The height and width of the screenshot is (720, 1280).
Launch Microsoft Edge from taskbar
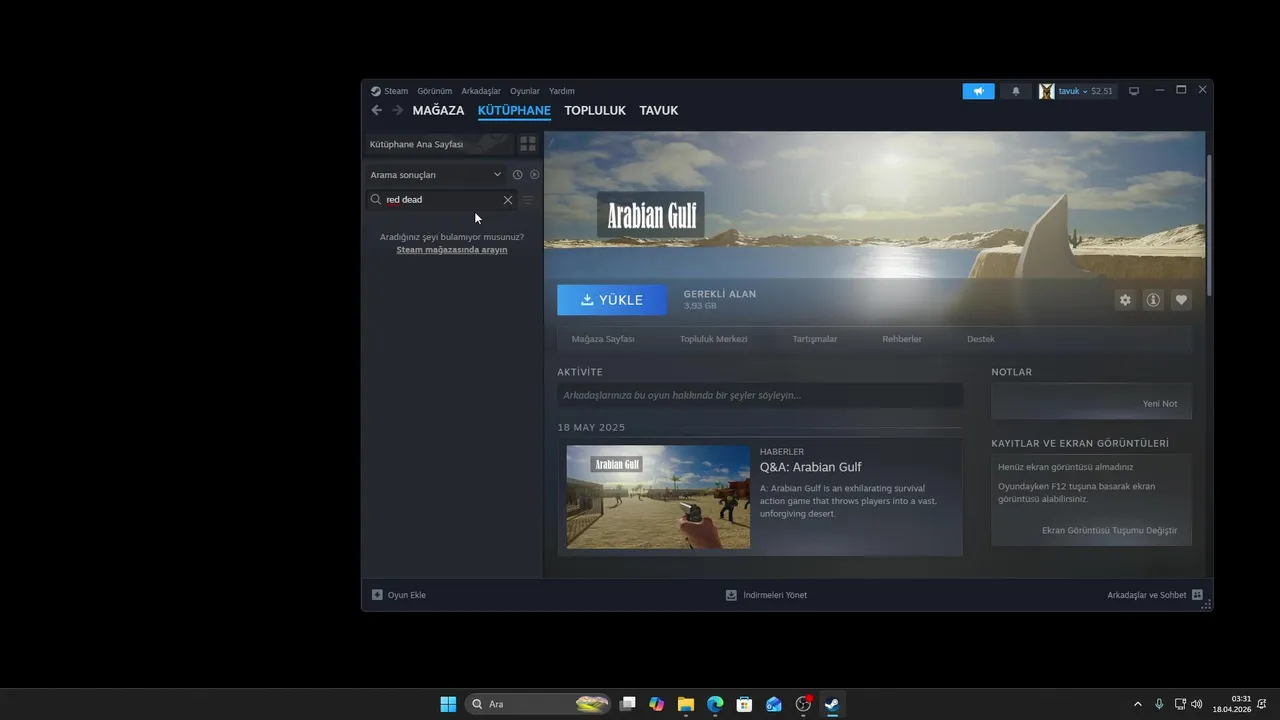(x=715, y=704)
